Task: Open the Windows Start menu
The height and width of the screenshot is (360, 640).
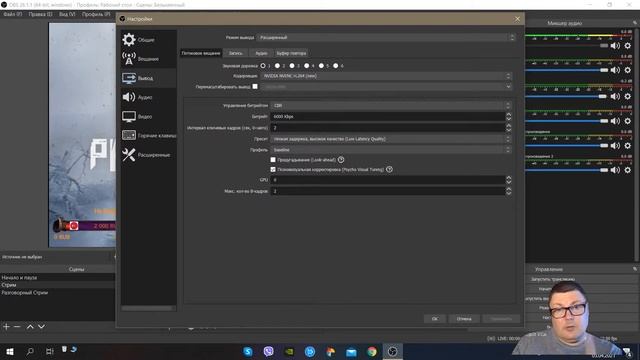Action: click(10, 351)
